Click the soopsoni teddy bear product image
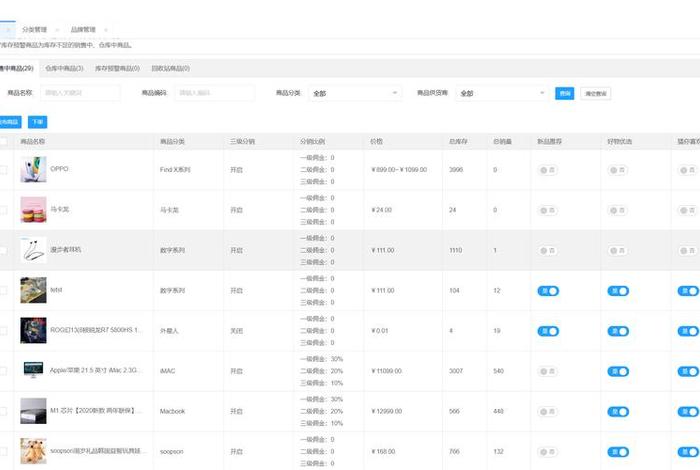700x470 pixels. [x=33, y=451]
